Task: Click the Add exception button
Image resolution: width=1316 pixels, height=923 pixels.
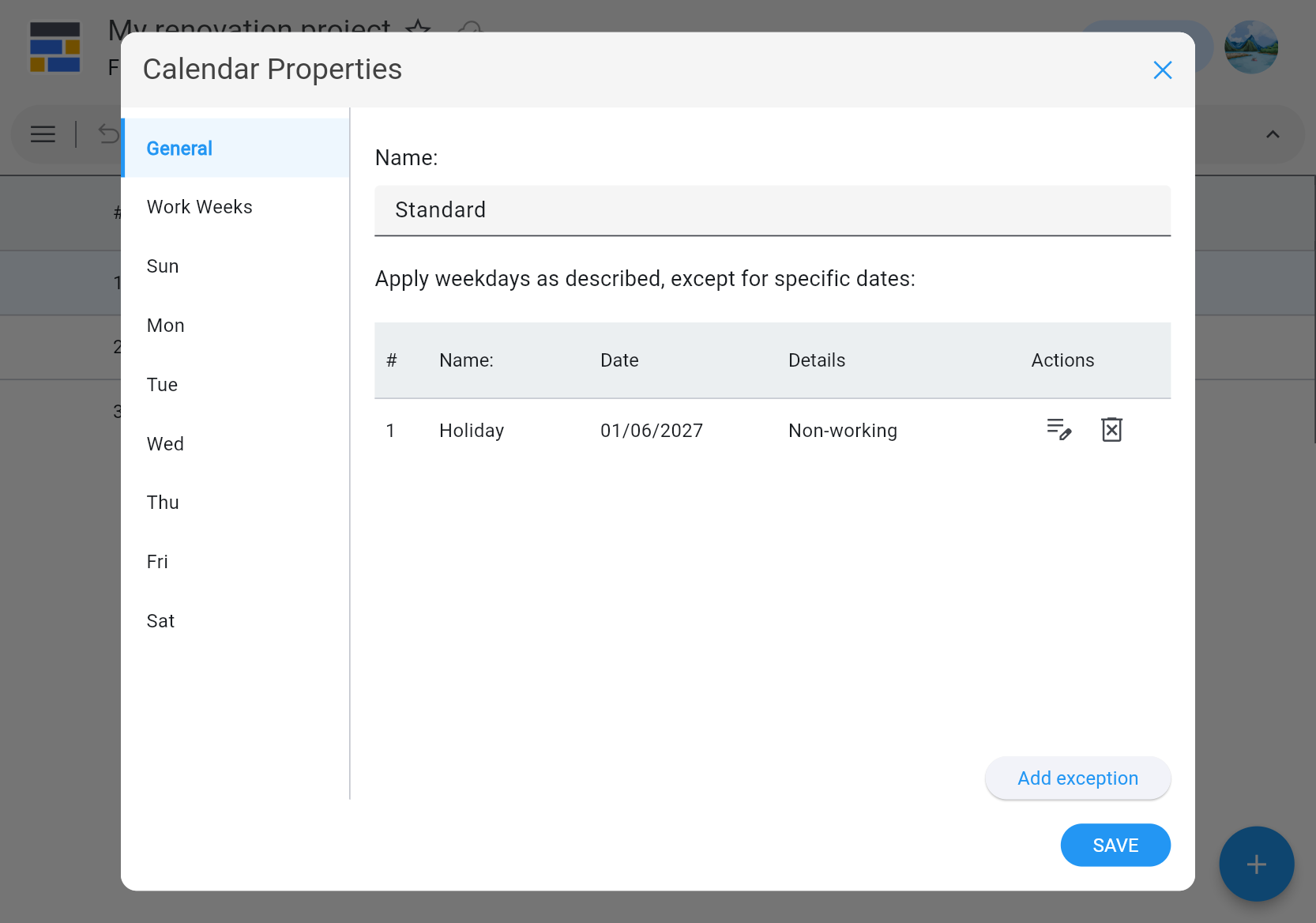Action: [x=1077, y=778]
